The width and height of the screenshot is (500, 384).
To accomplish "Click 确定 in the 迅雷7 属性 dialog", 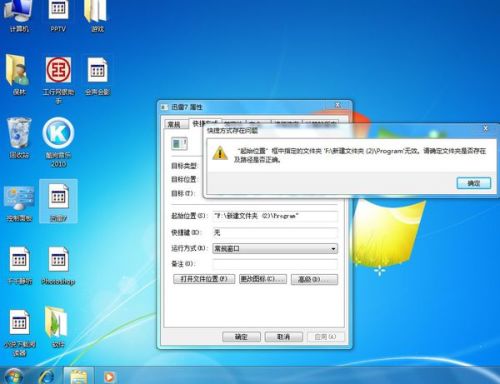I will coord(241,337).
